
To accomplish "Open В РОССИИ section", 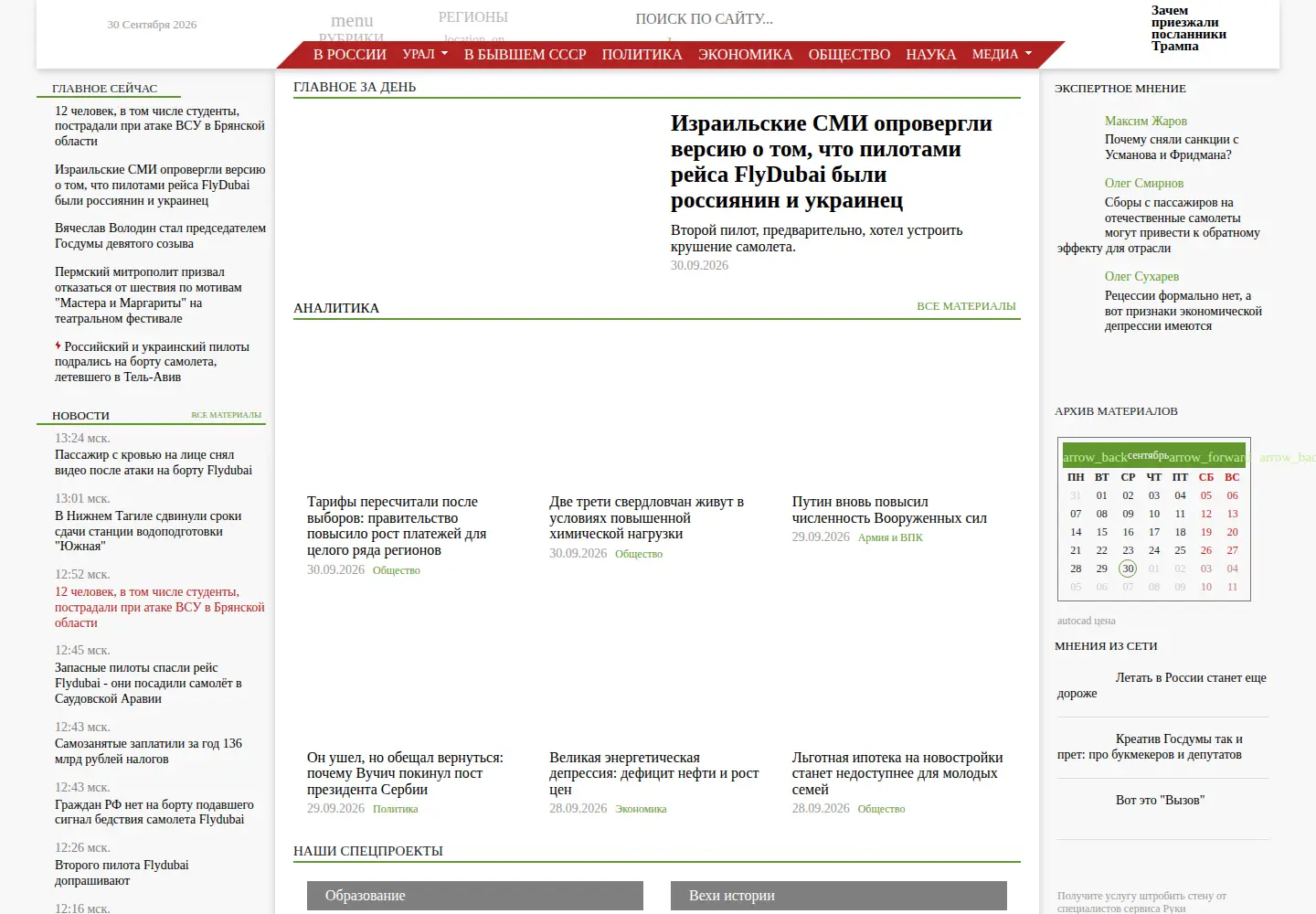I will (x=350, y=54).
